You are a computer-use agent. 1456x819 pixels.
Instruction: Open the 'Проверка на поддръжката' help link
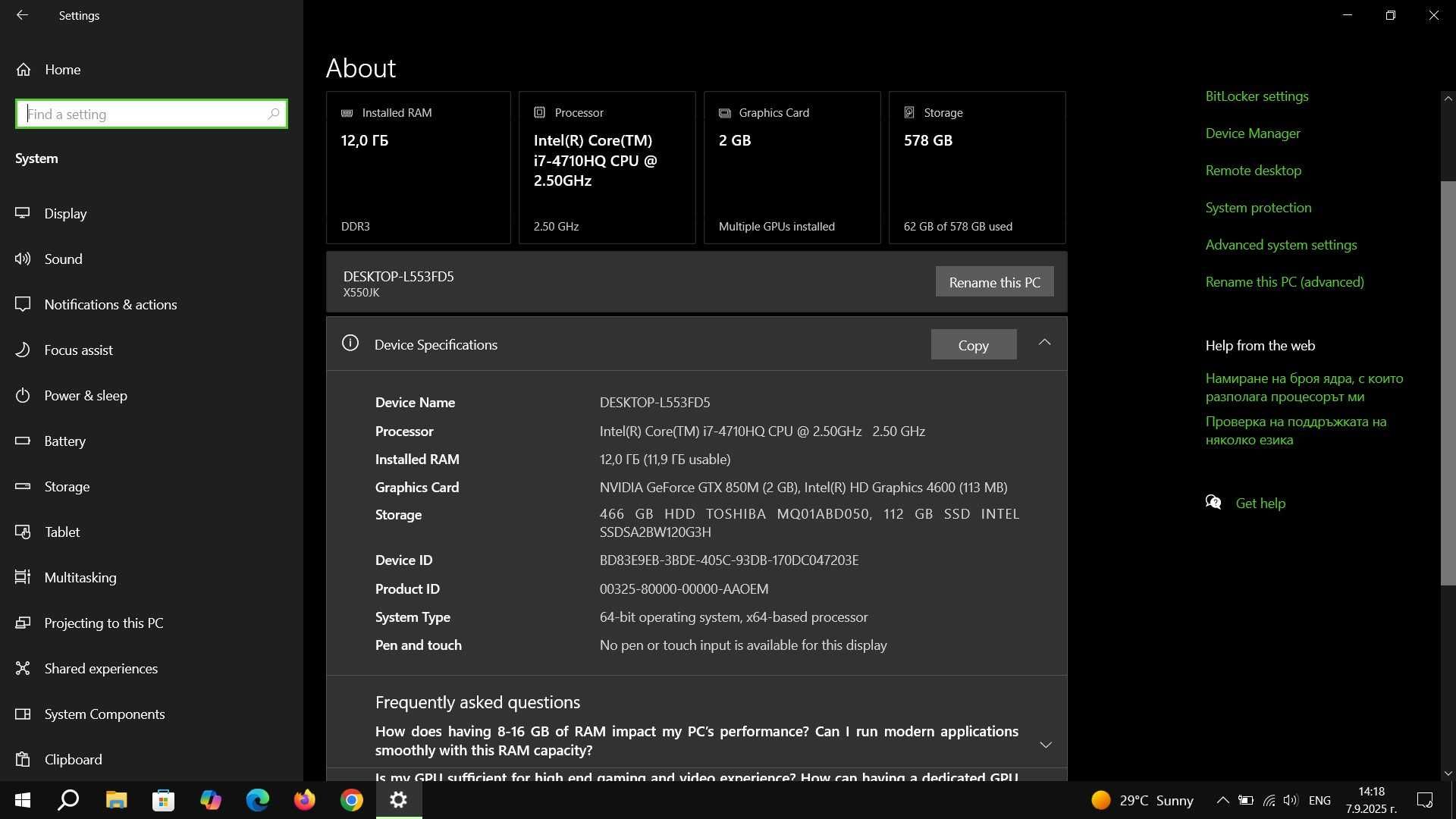click(1296, 431)
